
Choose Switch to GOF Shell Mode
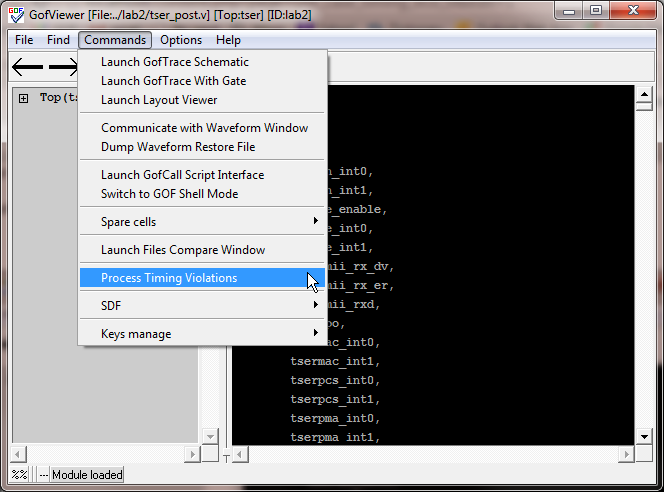[169, 194]
